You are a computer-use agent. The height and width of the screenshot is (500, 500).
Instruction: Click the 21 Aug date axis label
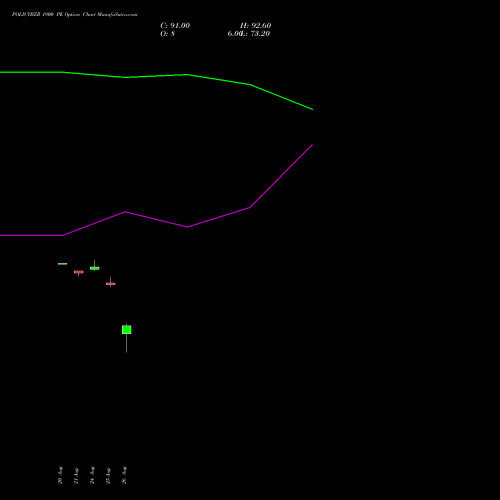pos(76,476)
